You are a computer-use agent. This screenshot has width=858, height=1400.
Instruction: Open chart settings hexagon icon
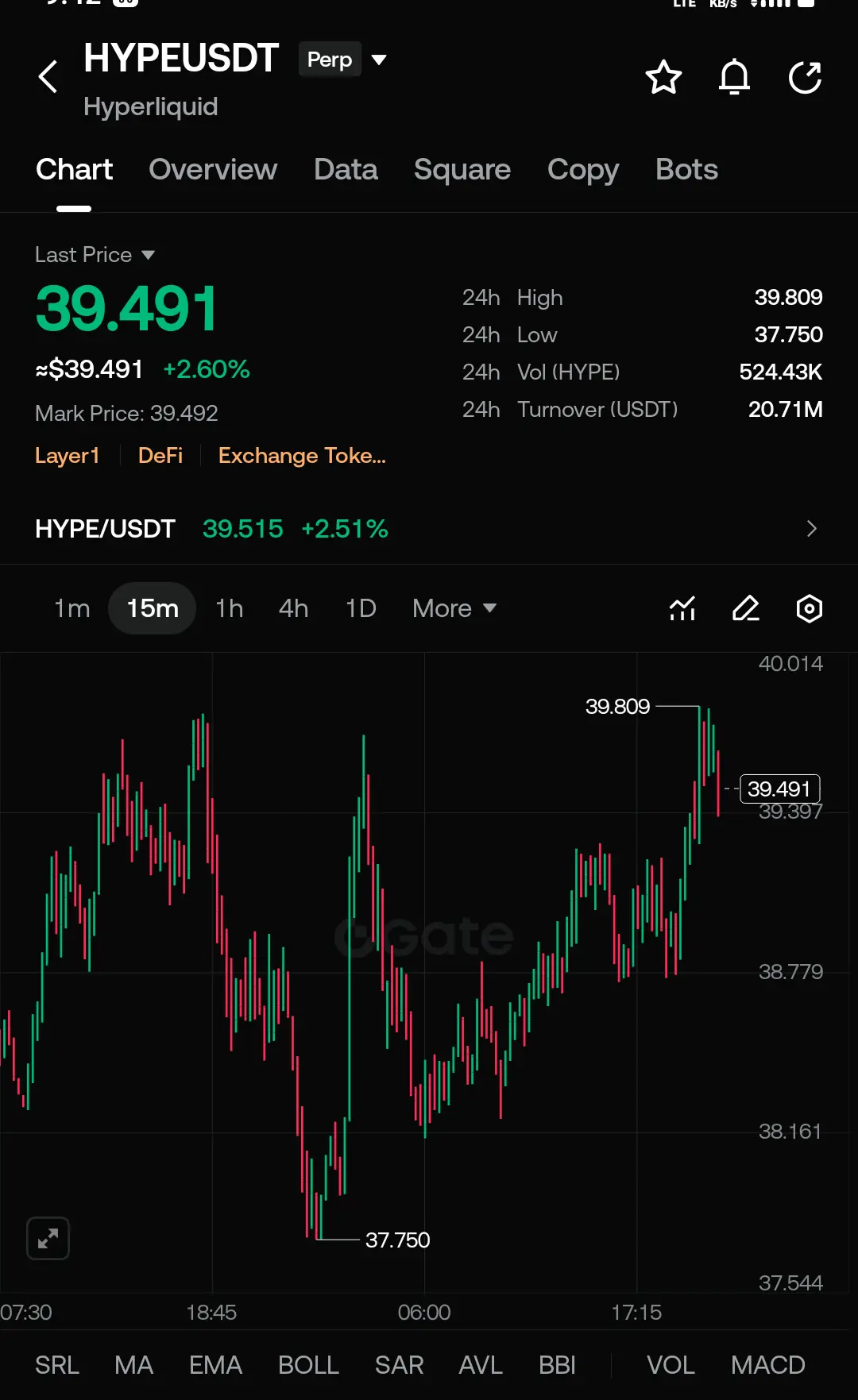coord(809,608)
